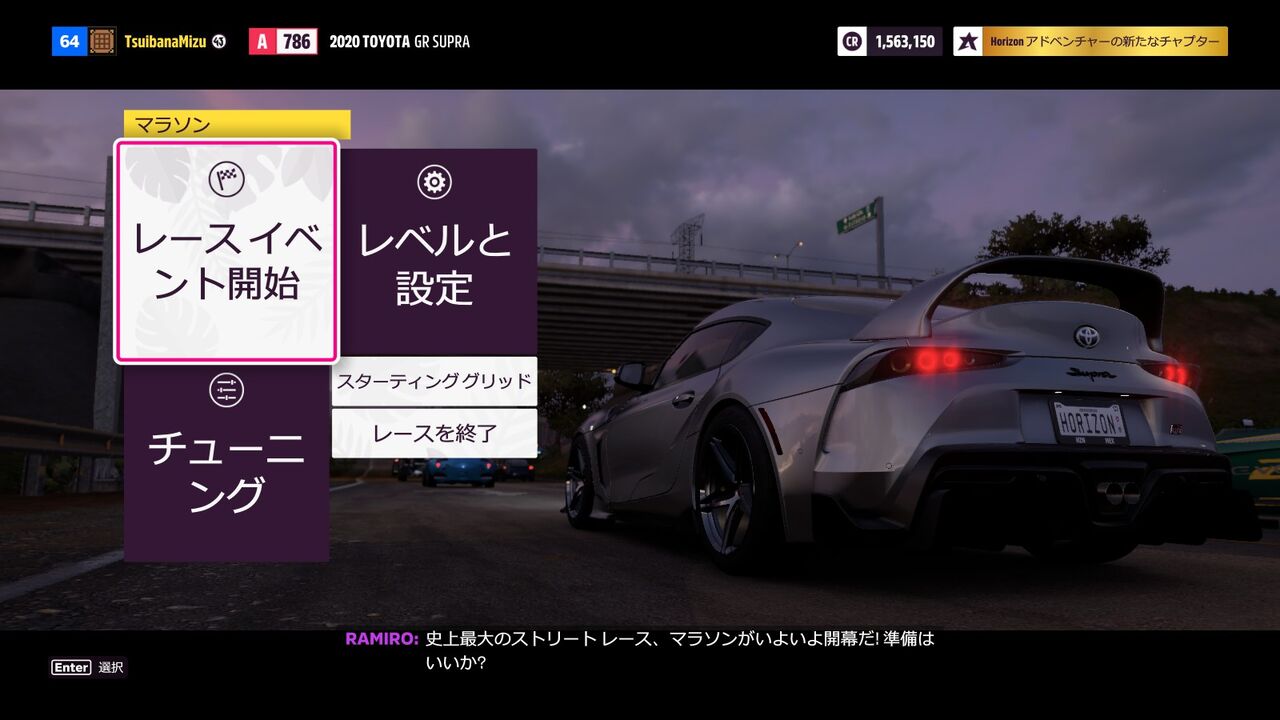Click the レースを終了 button
Image resolution: width=1280 pixels, height=720 pixels.
tap(434, 433)
